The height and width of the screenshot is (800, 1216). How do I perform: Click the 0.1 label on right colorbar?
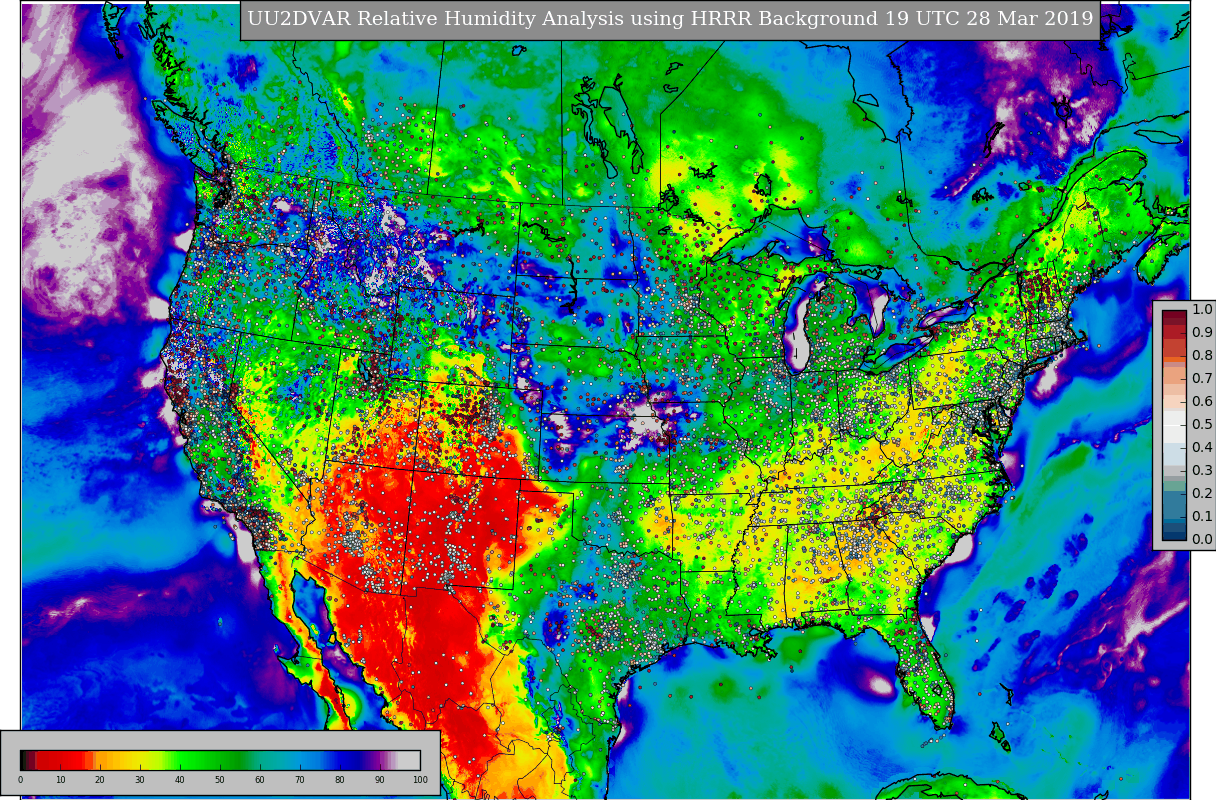pos(1202,517)
